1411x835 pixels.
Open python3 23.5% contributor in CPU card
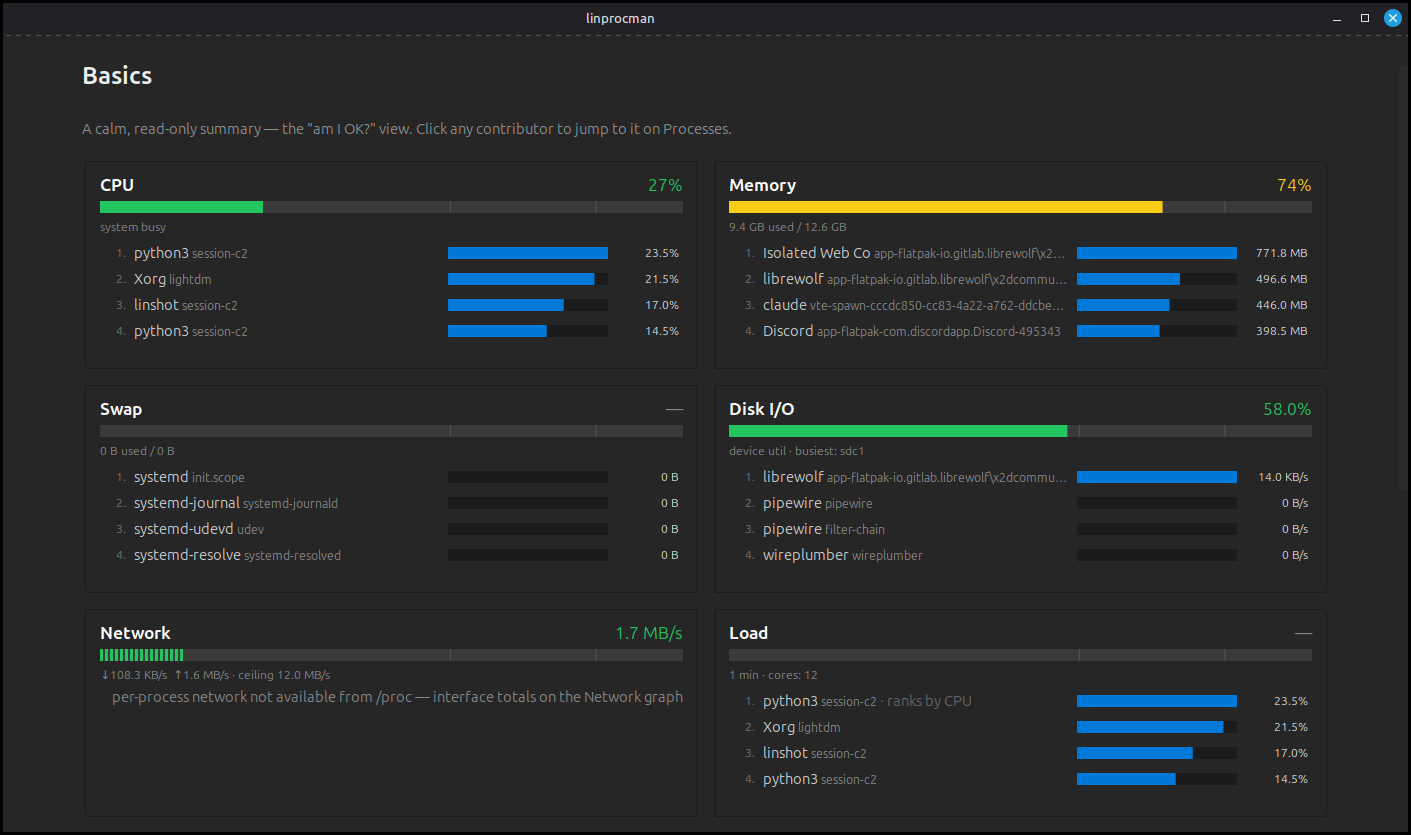pyautogui.click(x=391, y=253)
